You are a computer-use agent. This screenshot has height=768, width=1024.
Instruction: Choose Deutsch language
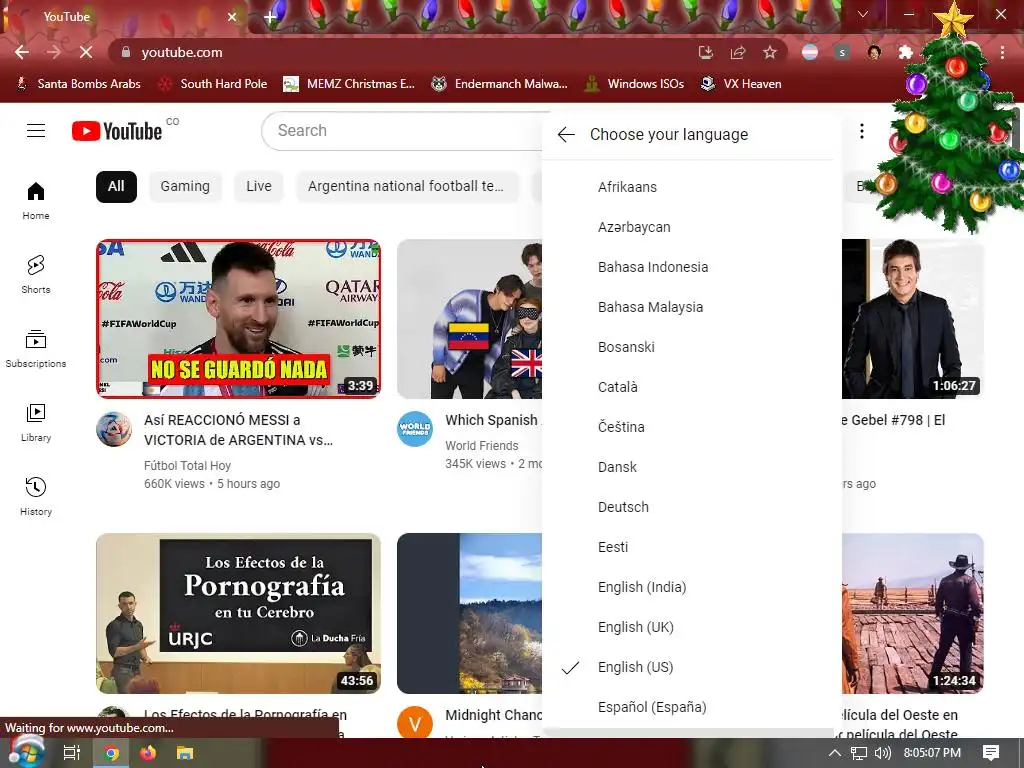(692, 507)
